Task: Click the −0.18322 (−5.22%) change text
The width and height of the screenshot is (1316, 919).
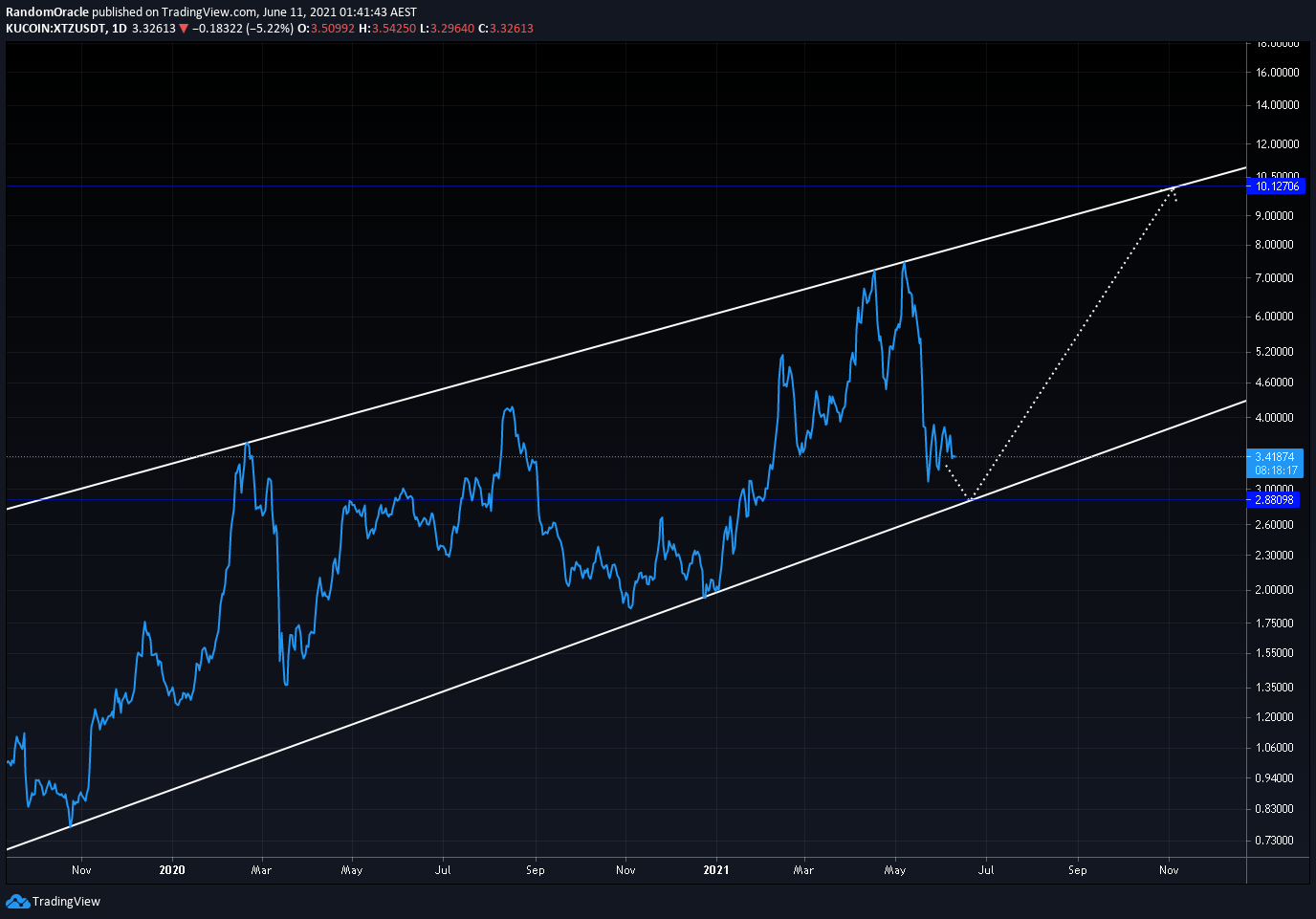Action: click(243, 29)
